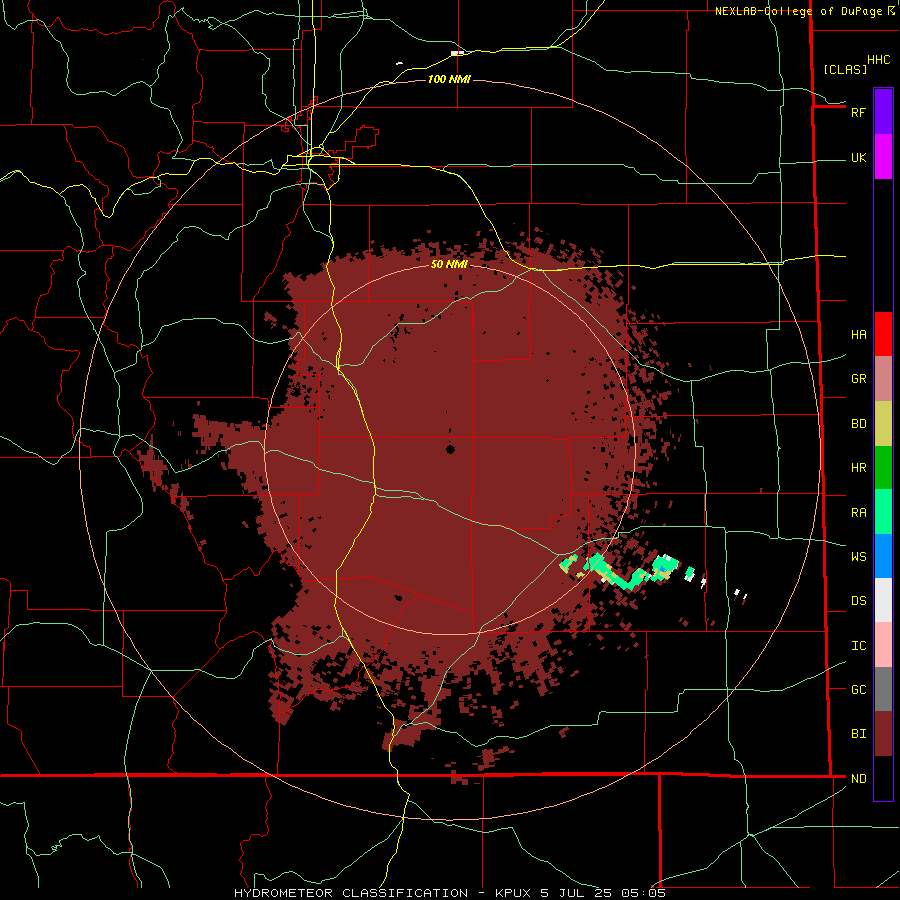Click the HR legend label
Image resolution: width=900 pixels, height=900 pixels.
pos(858,468)
